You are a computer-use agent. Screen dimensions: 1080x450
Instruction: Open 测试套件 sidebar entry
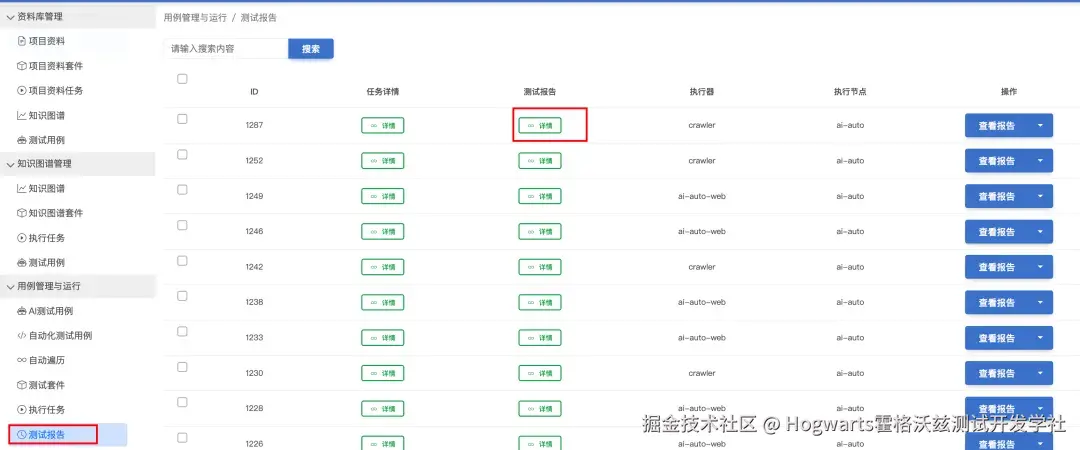coord(41,385)
